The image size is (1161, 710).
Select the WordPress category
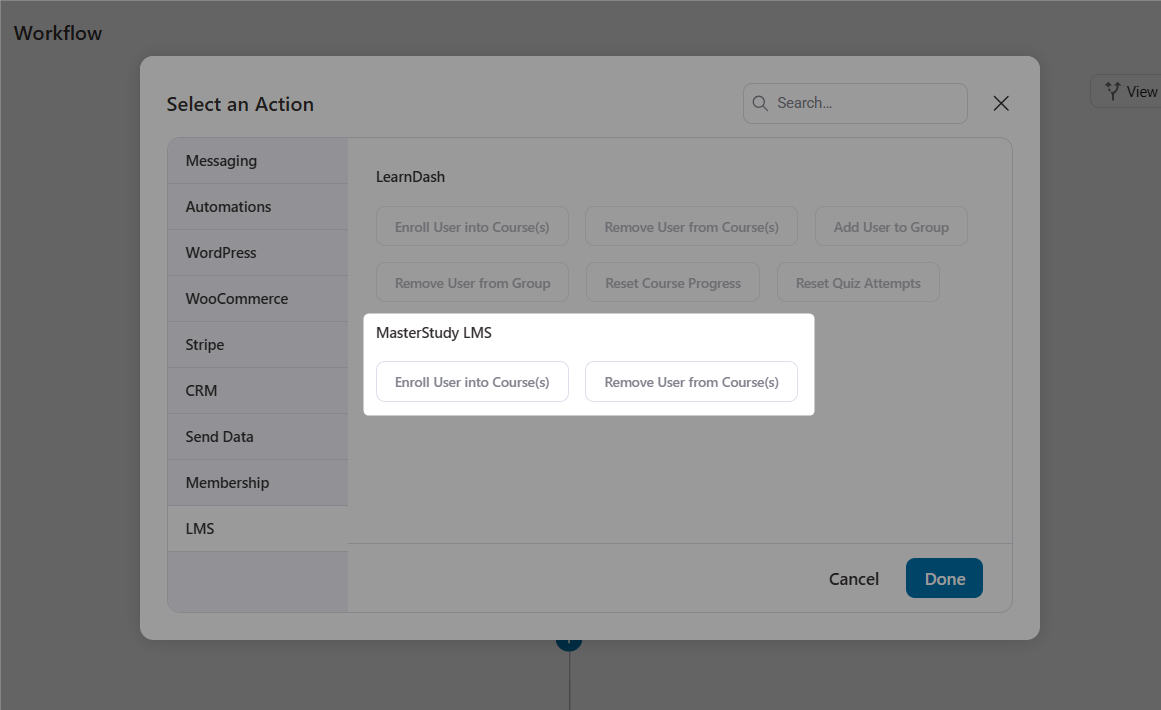coord(258,252)
